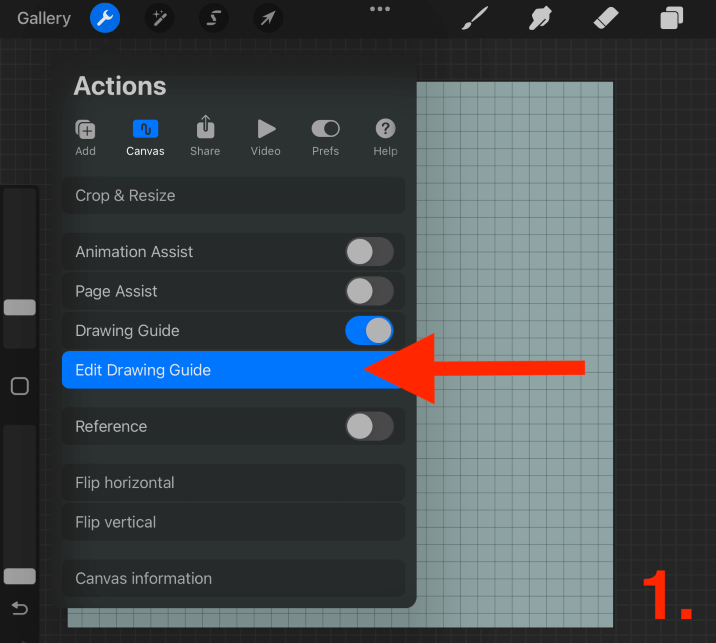Open Canvas information

click(233, 579)
